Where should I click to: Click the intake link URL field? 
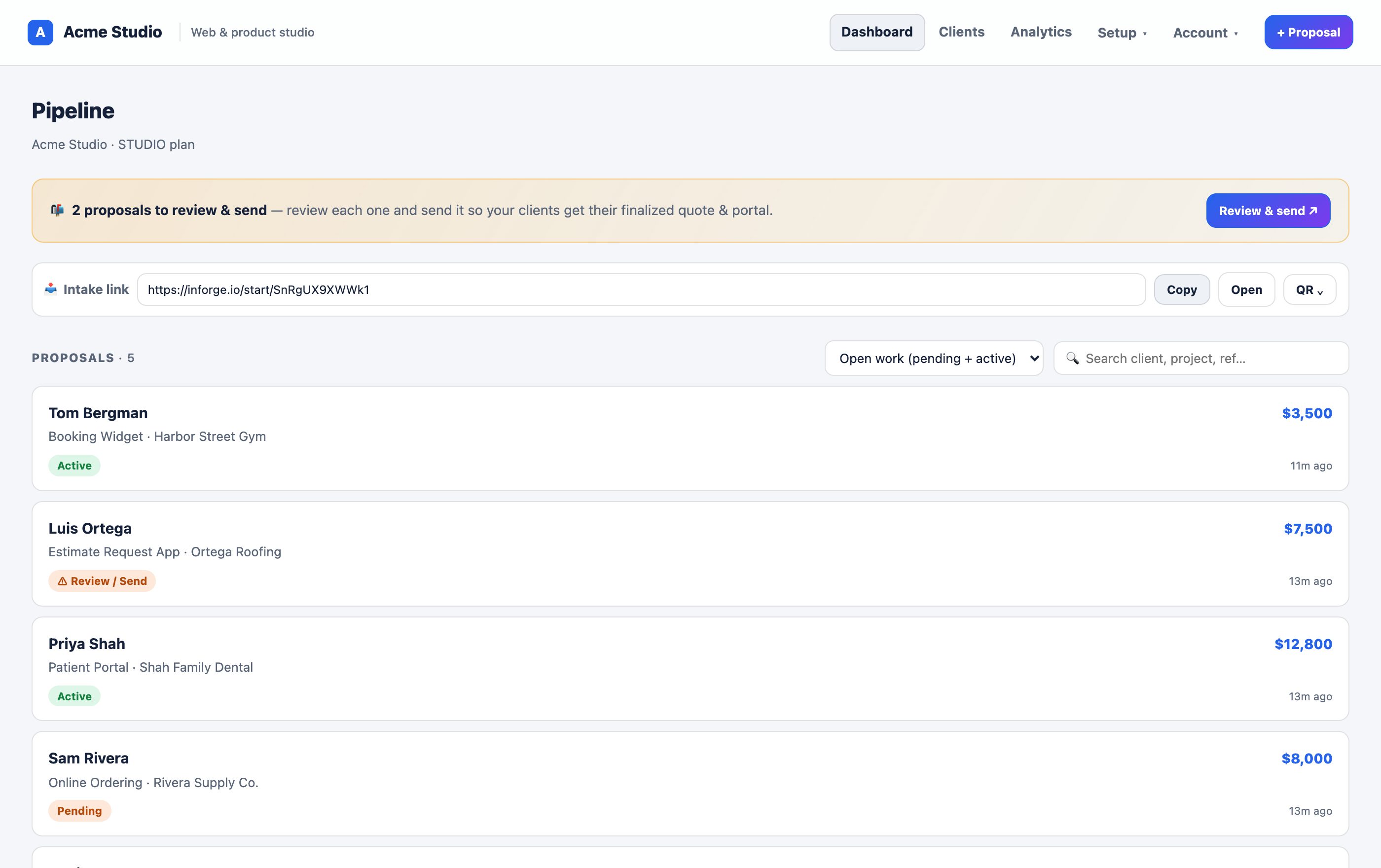click(641, 289)
